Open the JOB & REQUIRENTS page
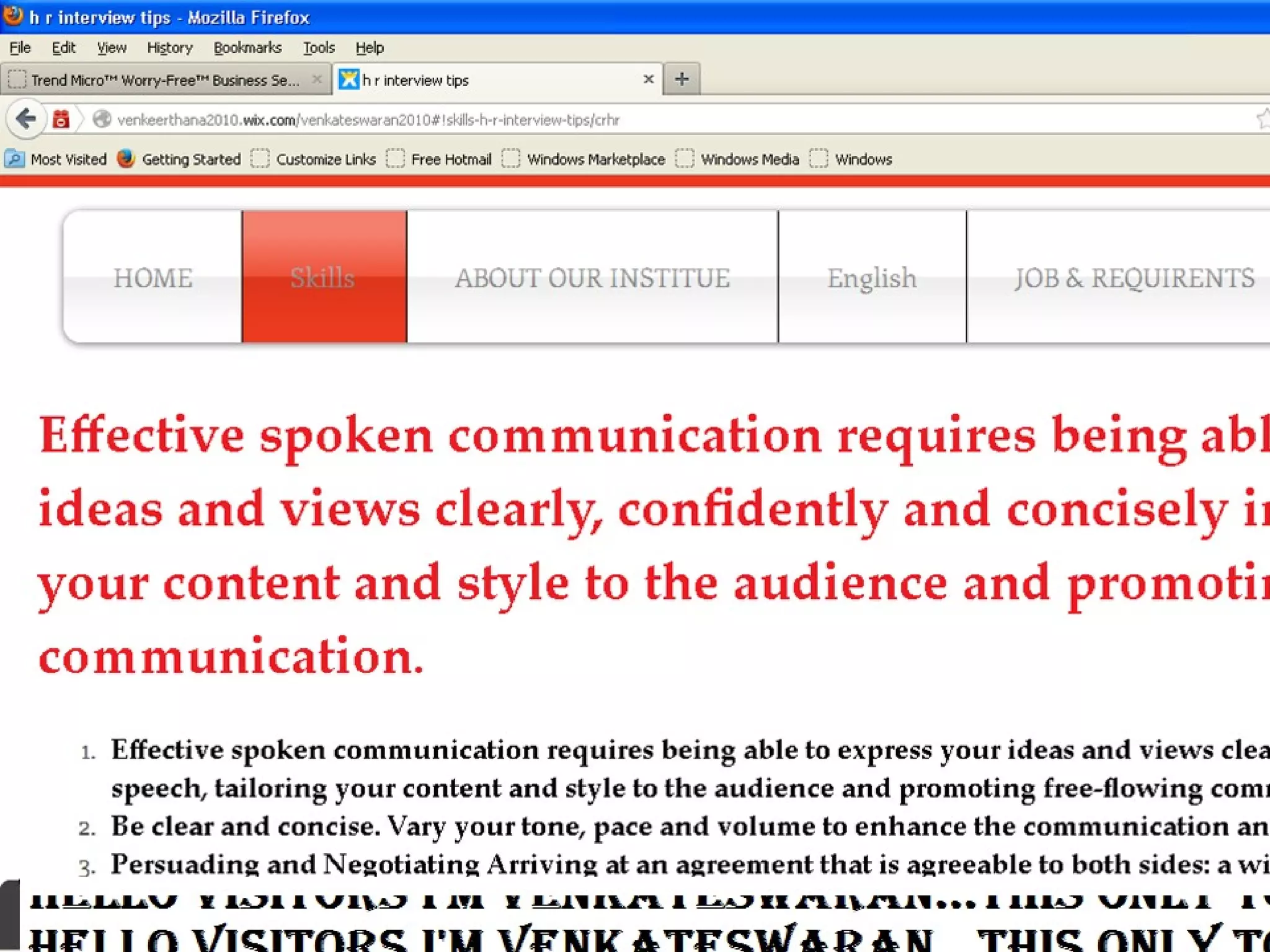Image resolution: width=1270 pixels, height=952 pixels. [x=1134, y=277]
